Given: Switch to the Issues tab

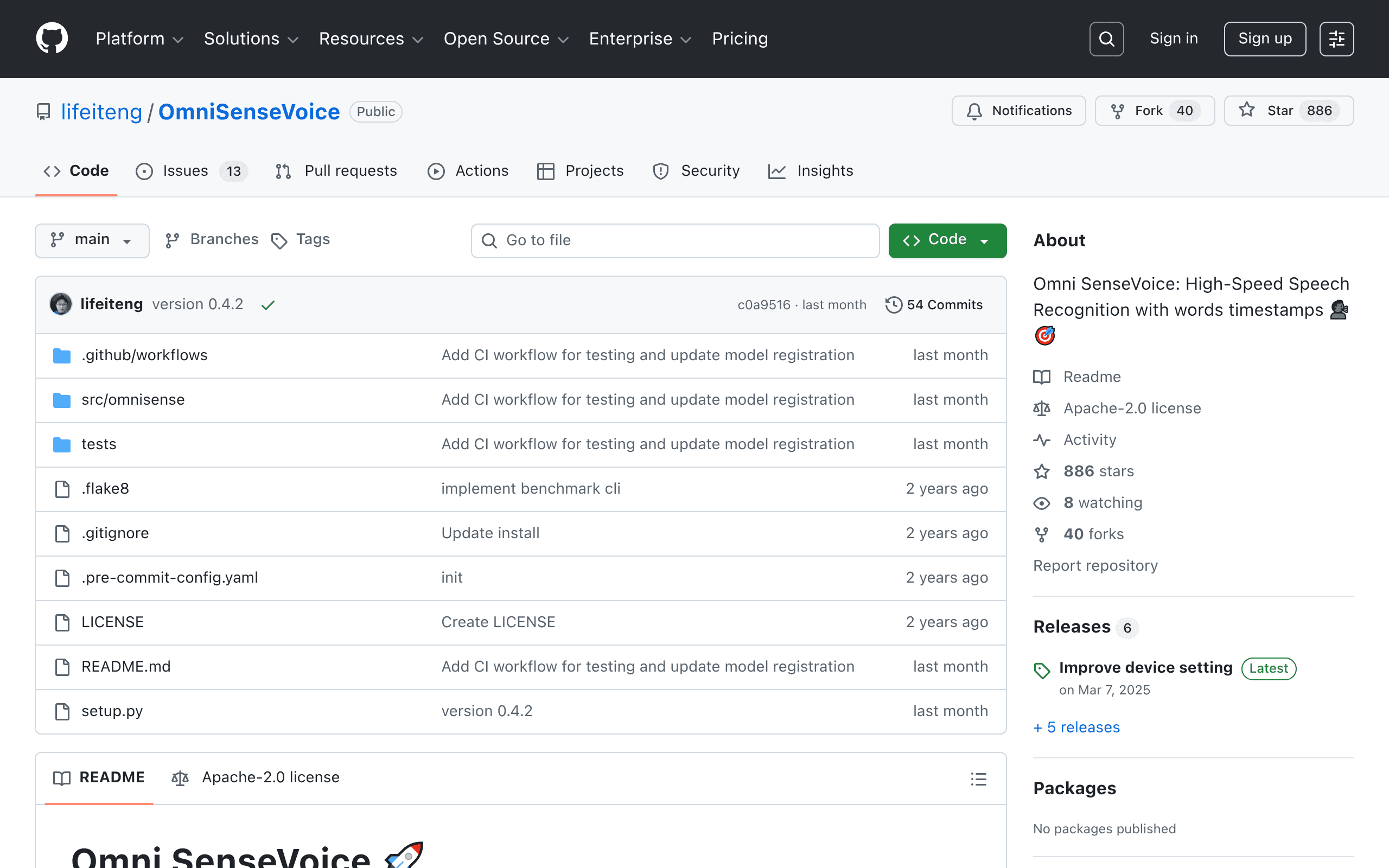Looking at the screenshot, I should pos(192,171).
